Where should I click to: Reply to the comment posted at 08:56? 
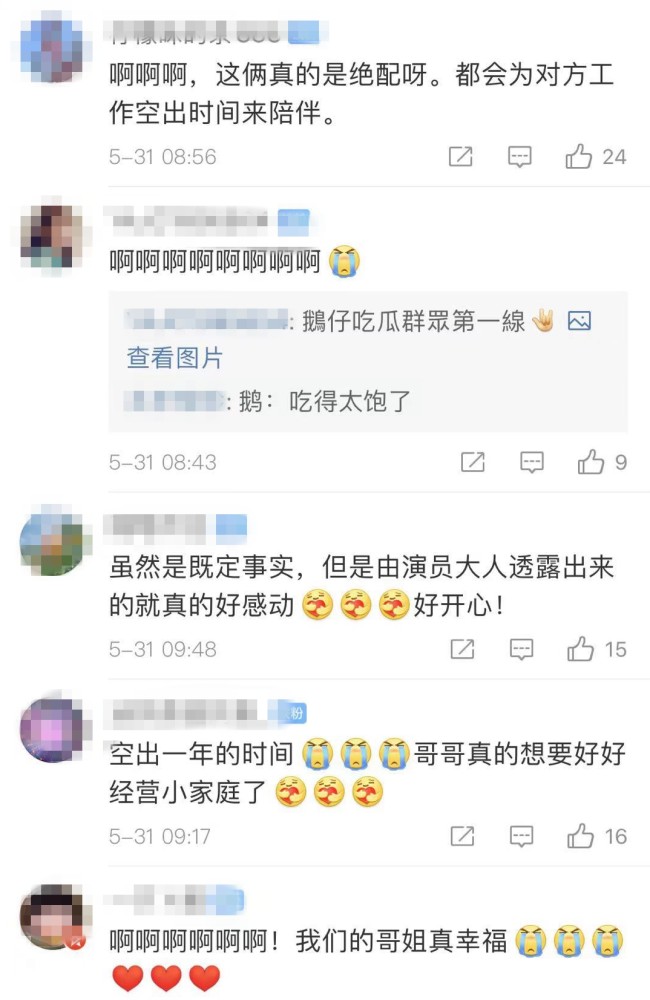[x=519, y=157]
